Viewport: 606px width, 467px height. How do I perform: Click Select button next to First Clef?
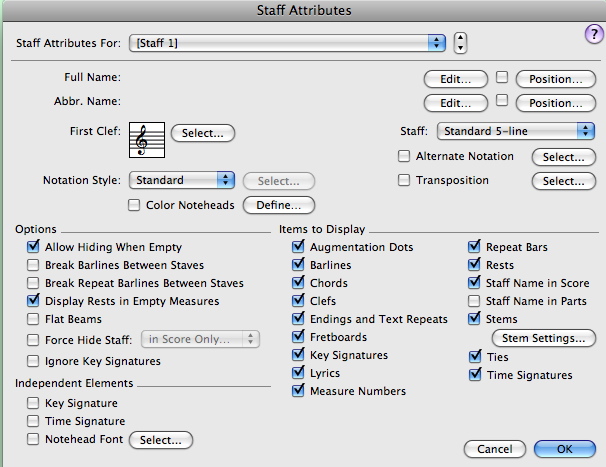203,132
